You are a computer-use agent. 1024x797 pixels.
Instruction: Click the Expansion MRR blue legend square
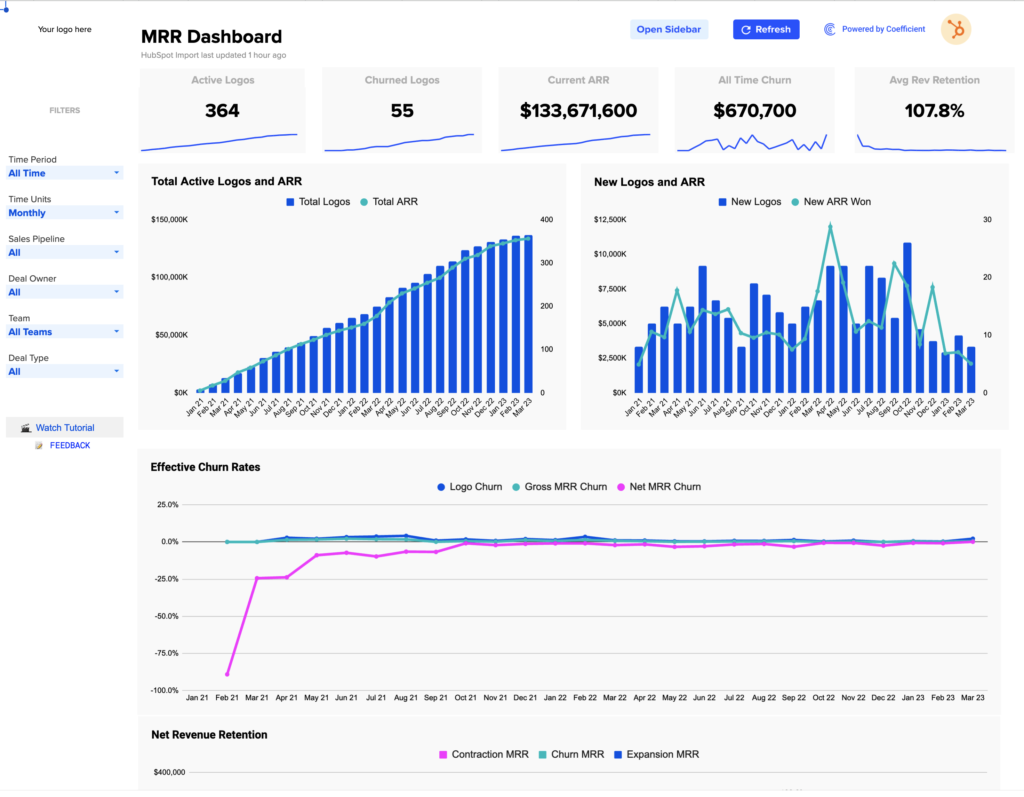pyautogui.click(x=618, y=755)
